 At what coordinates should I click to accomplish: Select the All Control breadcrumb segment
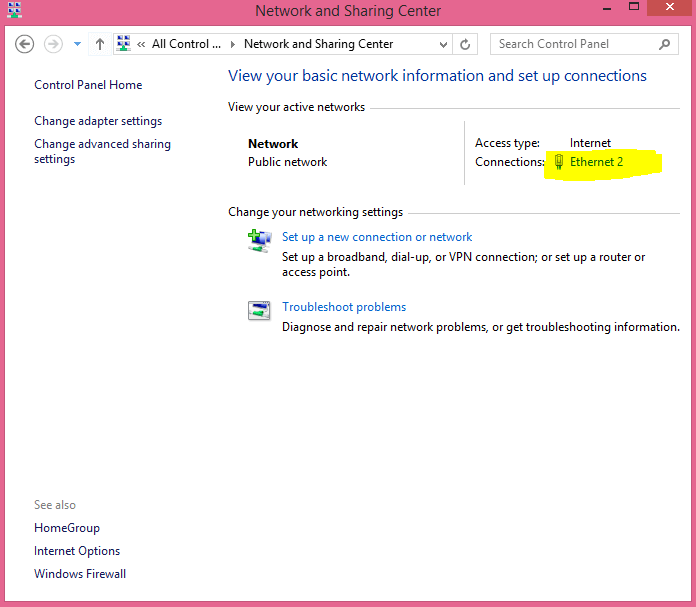tap(186, 44)
